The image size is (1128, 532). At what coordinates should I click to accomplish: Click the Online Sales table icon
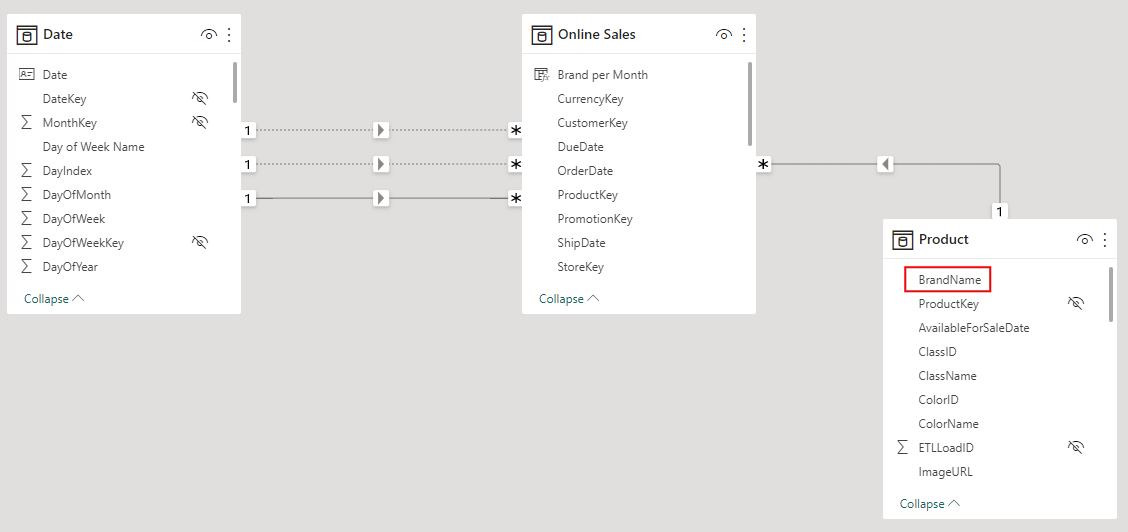click(x=542, y=35)
